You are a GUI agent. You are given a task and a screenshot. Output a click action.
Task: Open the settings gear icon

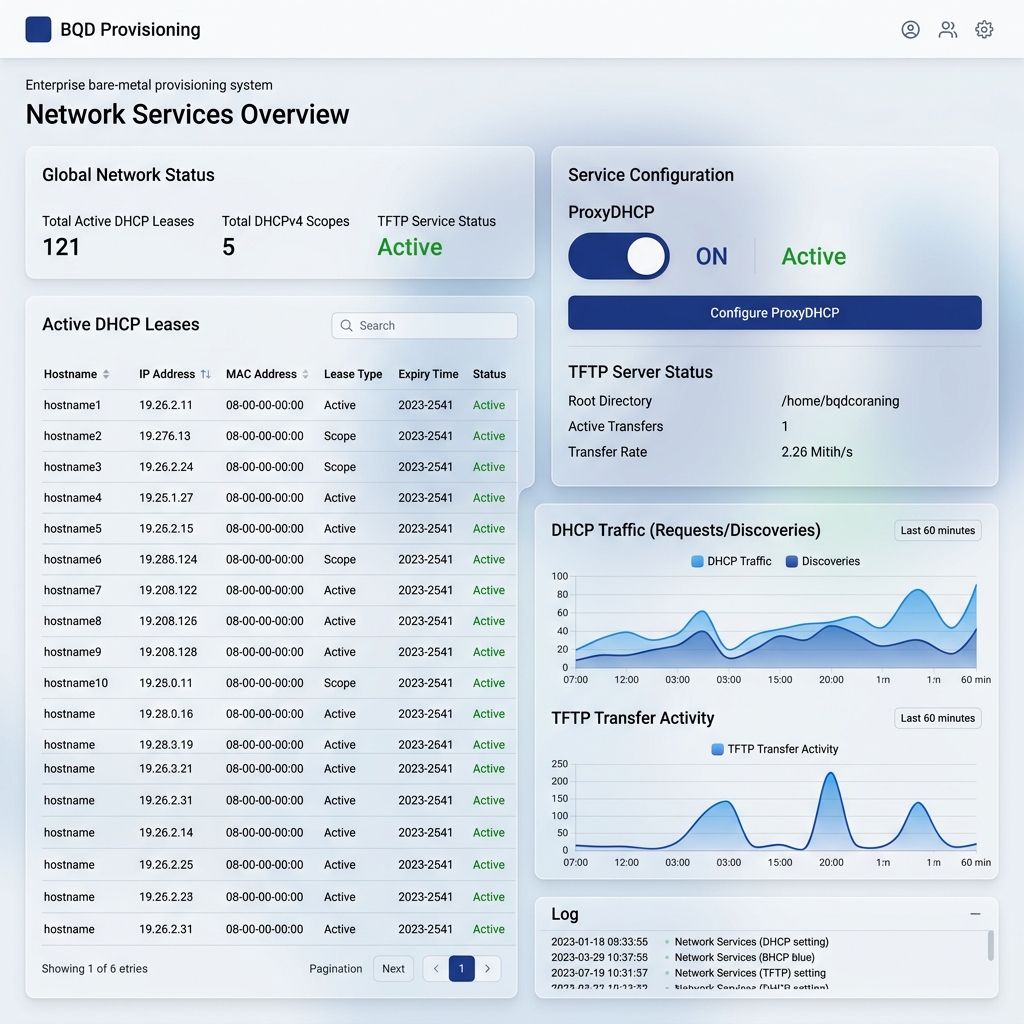pos(984,29)
